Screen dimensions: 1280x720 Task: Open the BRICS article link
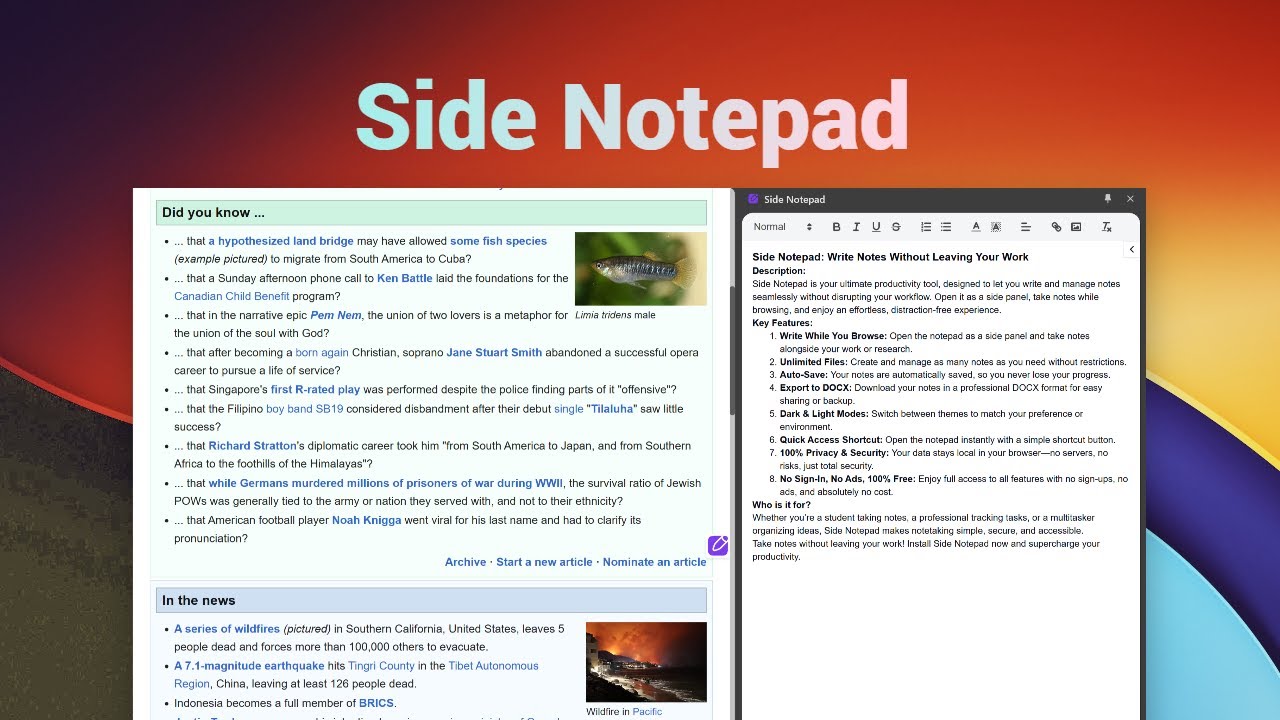coord(376,703)
